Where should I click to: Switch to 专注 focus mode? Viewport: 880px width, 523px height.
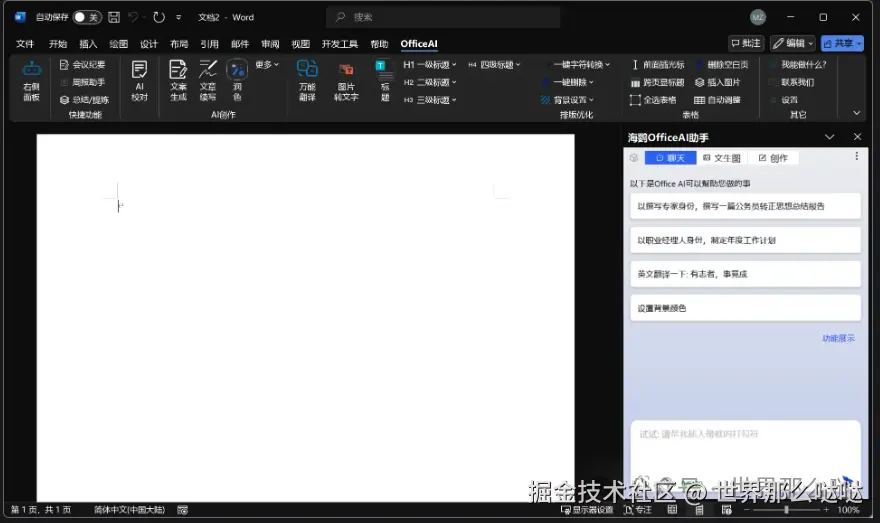click(638, 510)
